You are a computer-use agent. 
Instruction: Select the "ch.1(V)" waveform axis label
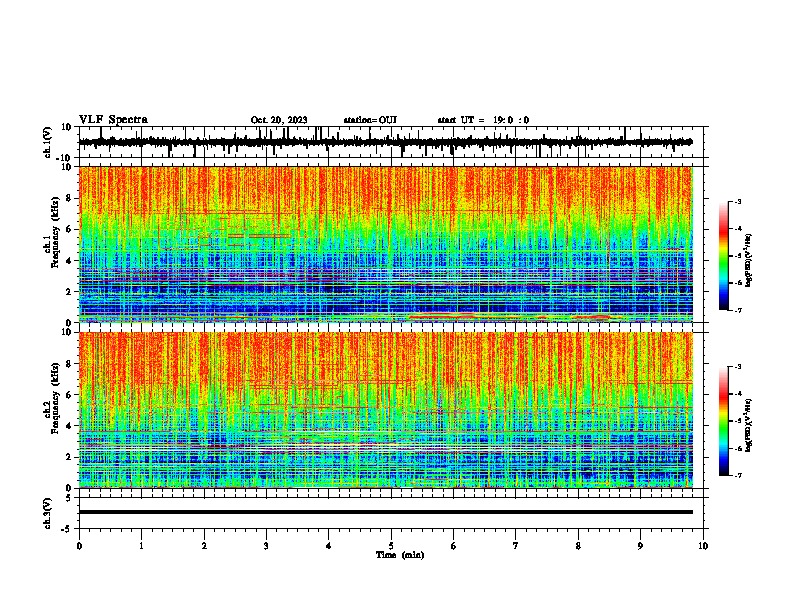(48, 142)
